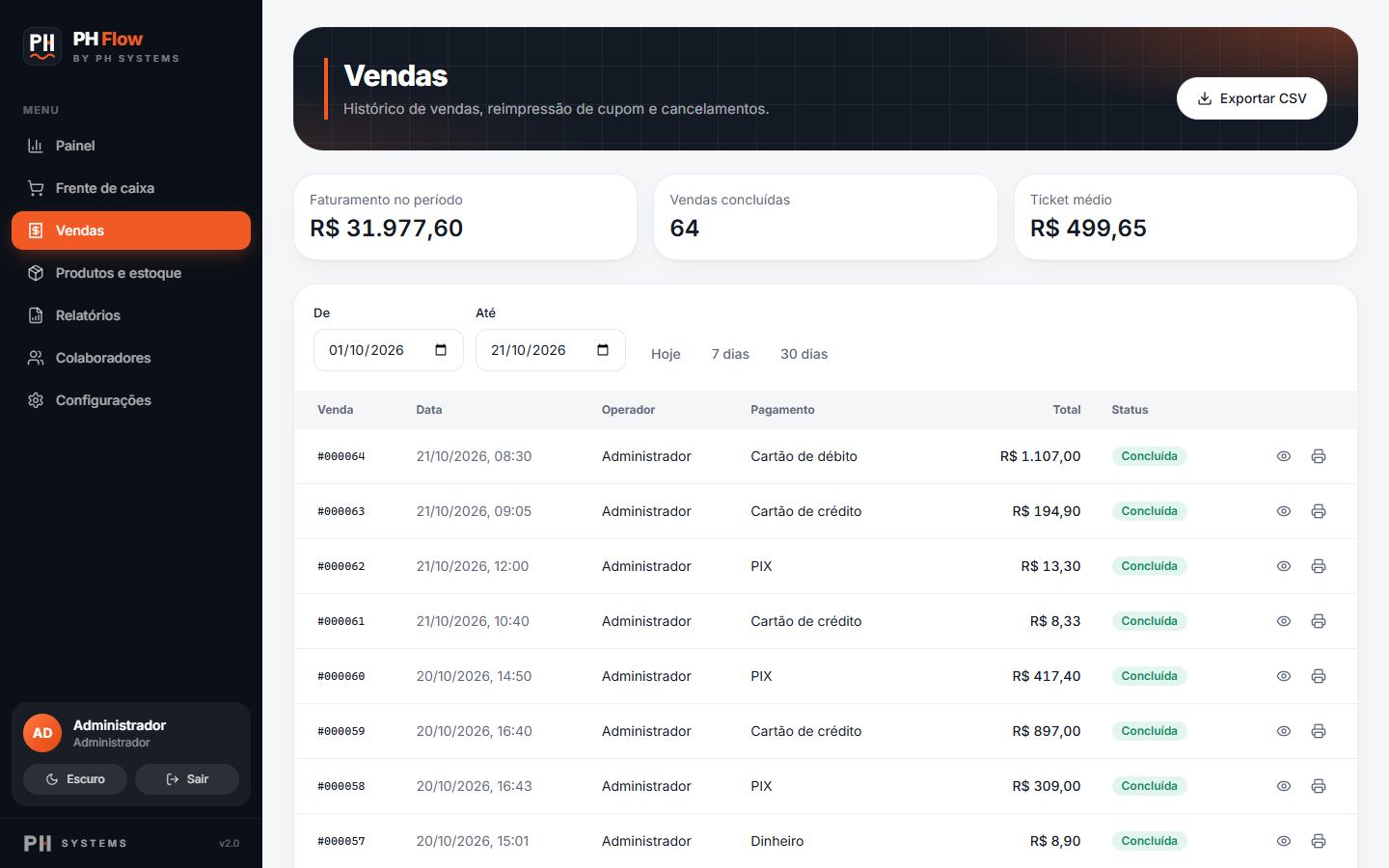Open calendar picker in De date field
The width and height of the screenshot is (1389, 868).
441,350
